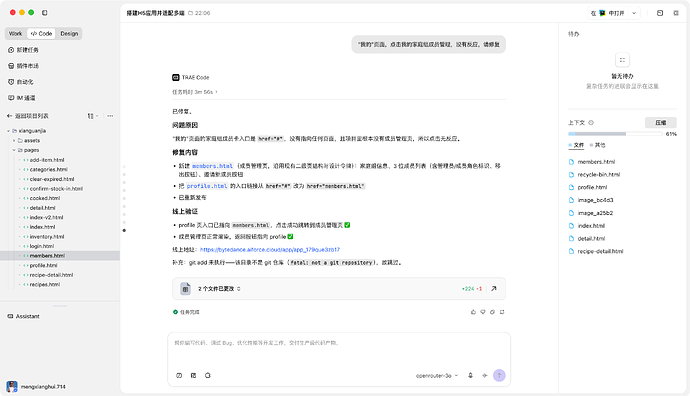This screenshot has width=690, height=396.
Task: Start voice input with the microphone icon
Action: coord(470,375)
